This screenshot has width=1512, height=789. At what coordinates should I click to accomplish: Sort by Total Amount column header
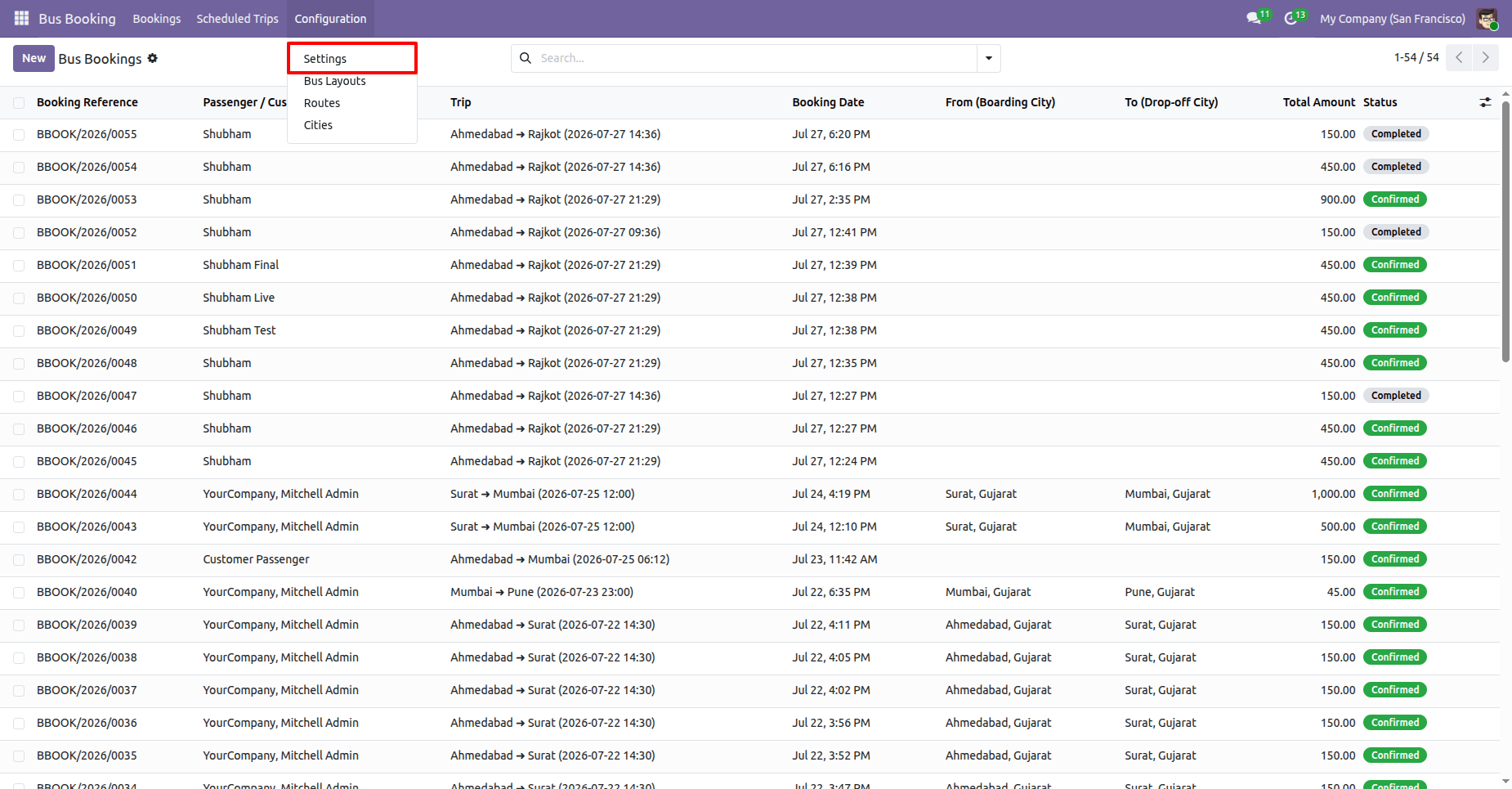tap(1319, 102)
